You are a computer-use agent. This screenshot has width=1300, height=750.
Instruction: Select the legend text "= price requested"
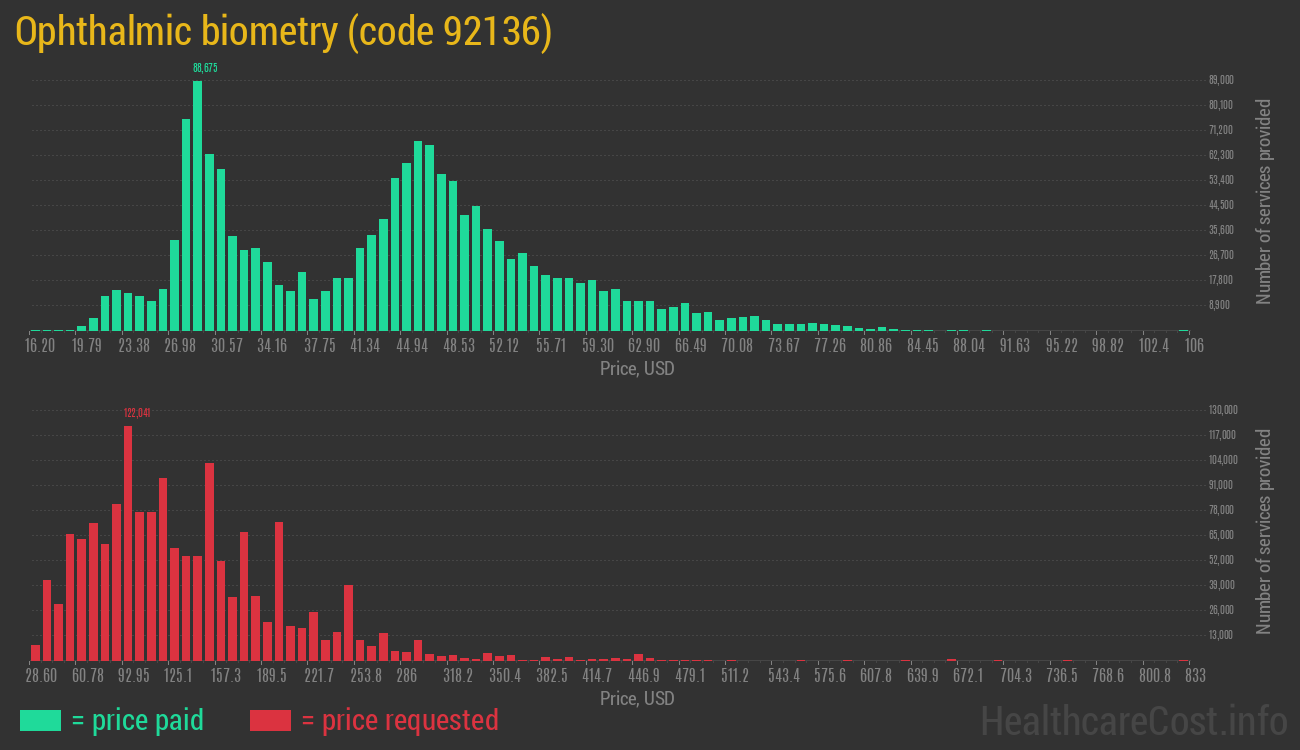(399, 720)
